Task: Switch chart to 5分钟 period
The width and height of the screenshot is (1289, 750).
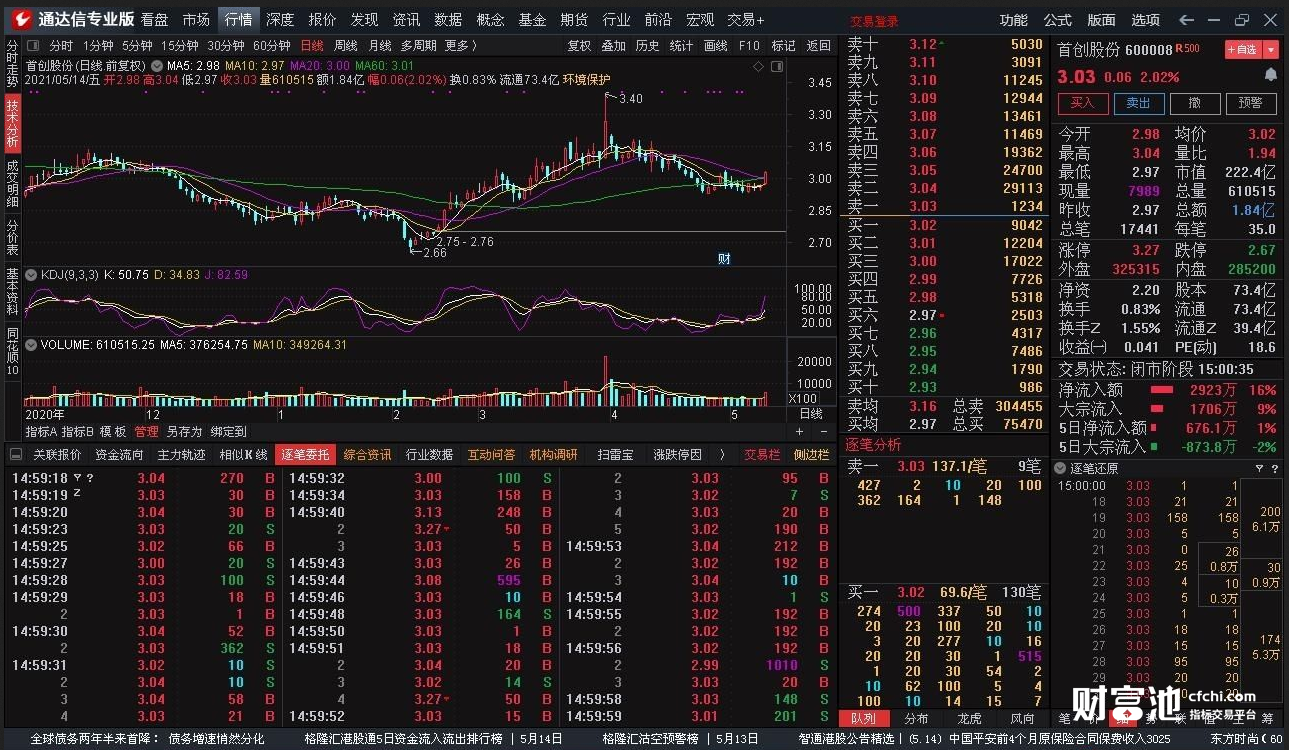Action: [137, 45]
